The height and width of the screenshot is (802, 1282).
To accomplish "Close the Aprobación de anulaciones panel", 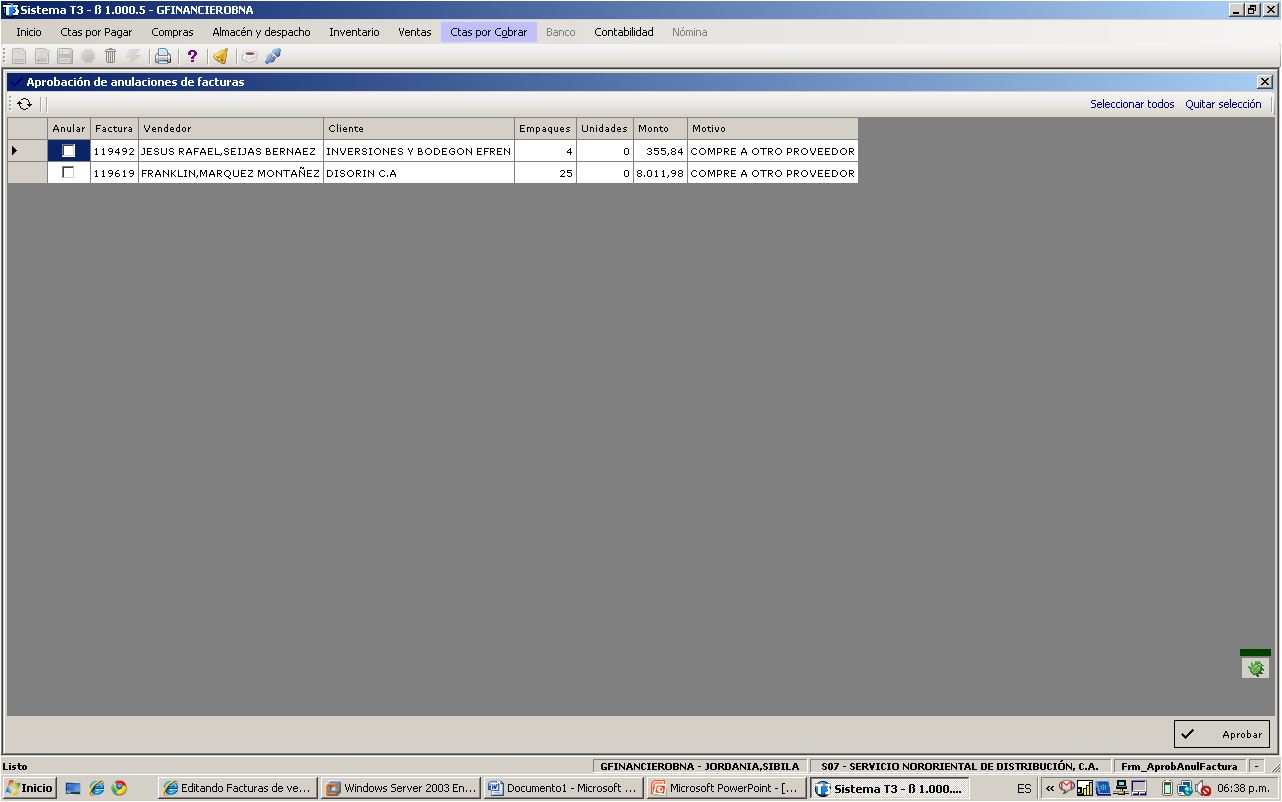I will point(1265,82).
